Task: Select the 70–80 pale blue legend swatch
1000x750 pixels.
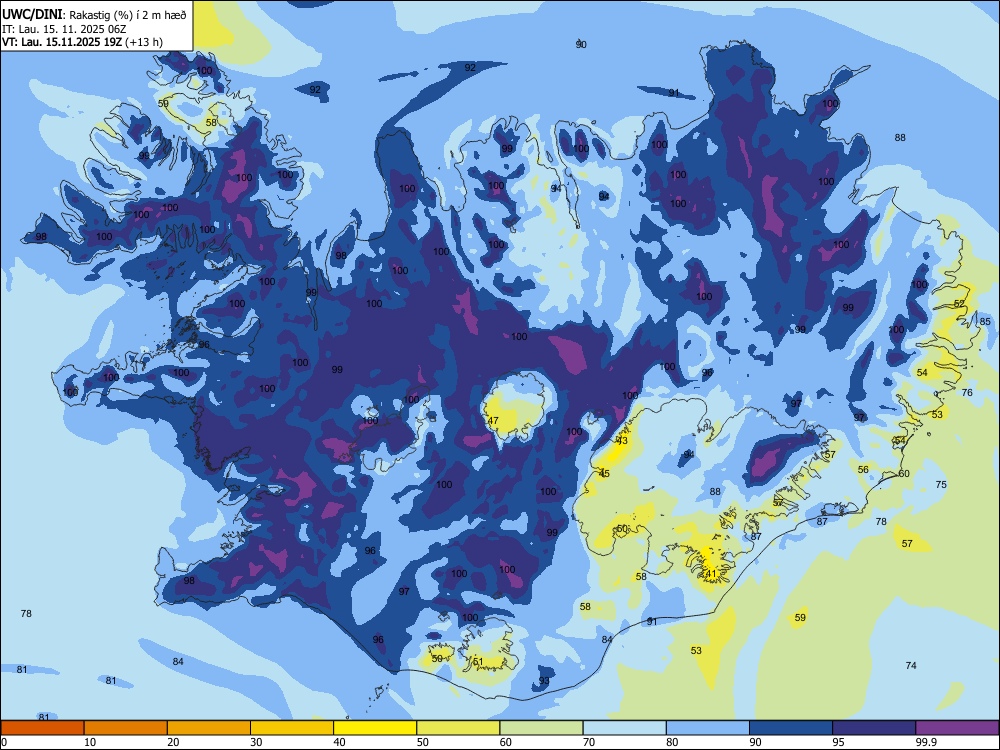Action: (624, 728)
